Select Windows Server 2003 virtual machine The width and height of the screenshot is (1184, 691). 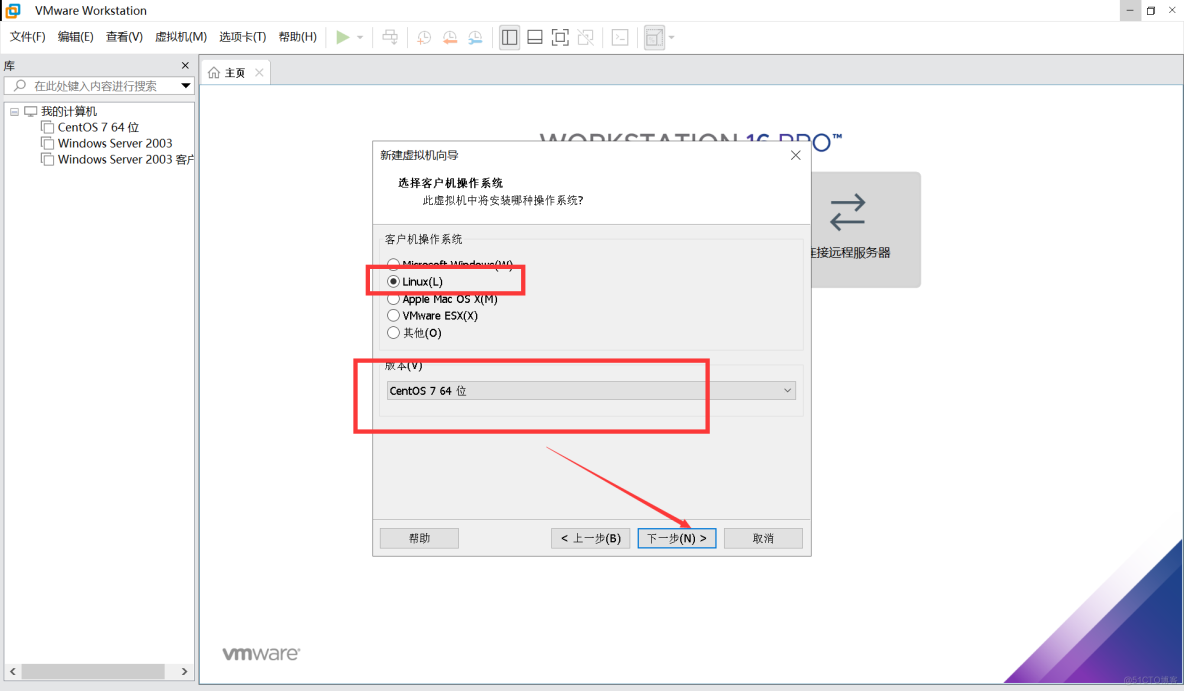[x=115, y=143]
